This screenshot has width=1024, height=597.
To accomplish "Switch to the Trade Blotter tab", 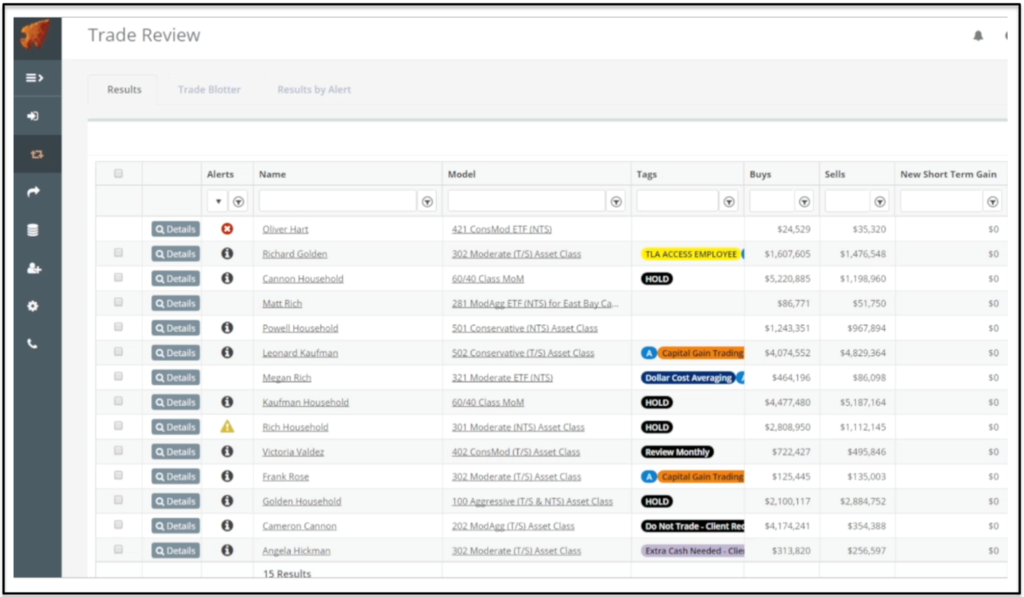I will (208, 89).
